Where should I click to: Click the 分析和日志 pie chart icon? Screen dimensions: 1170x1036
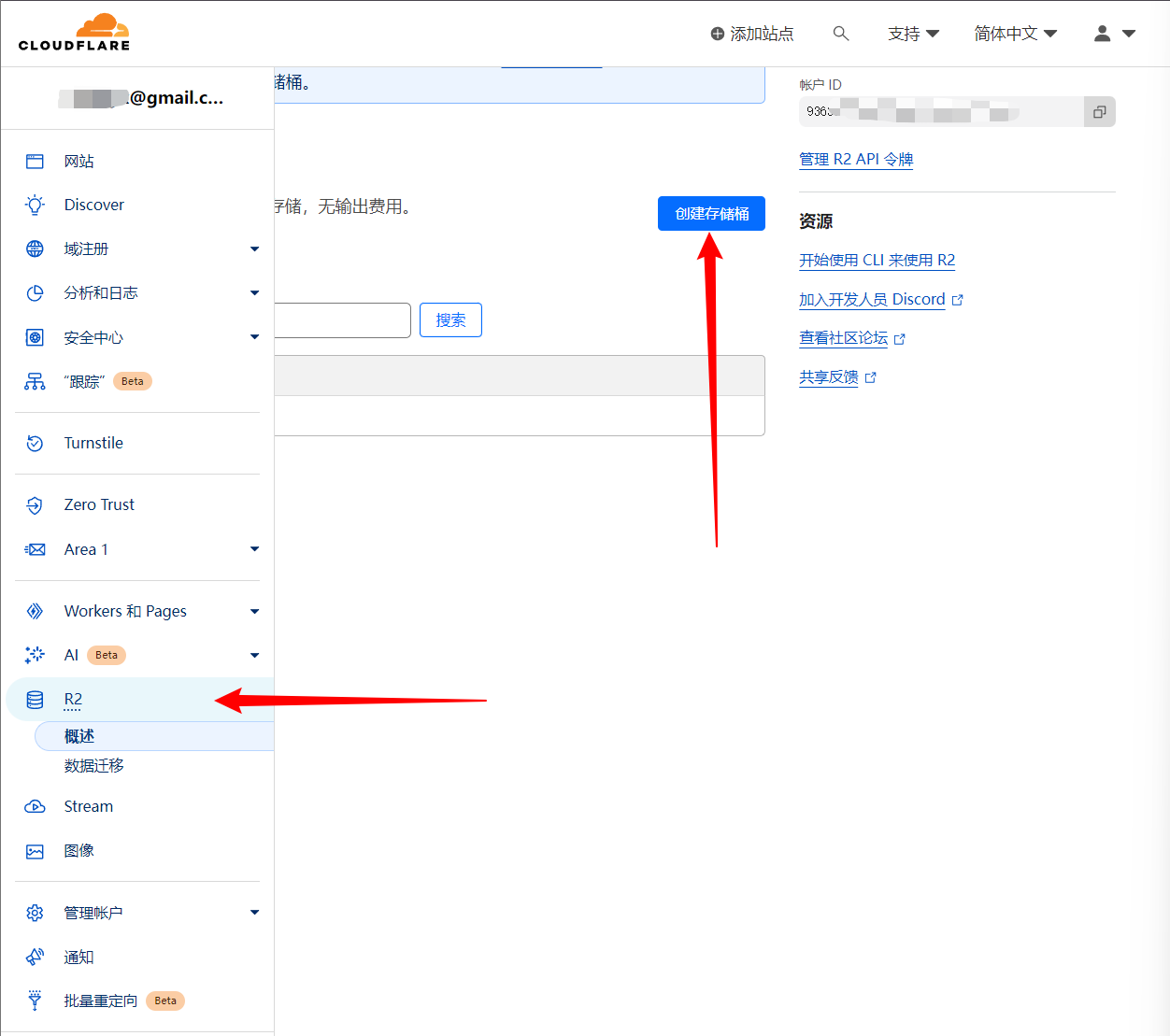(x=35, y=293)
